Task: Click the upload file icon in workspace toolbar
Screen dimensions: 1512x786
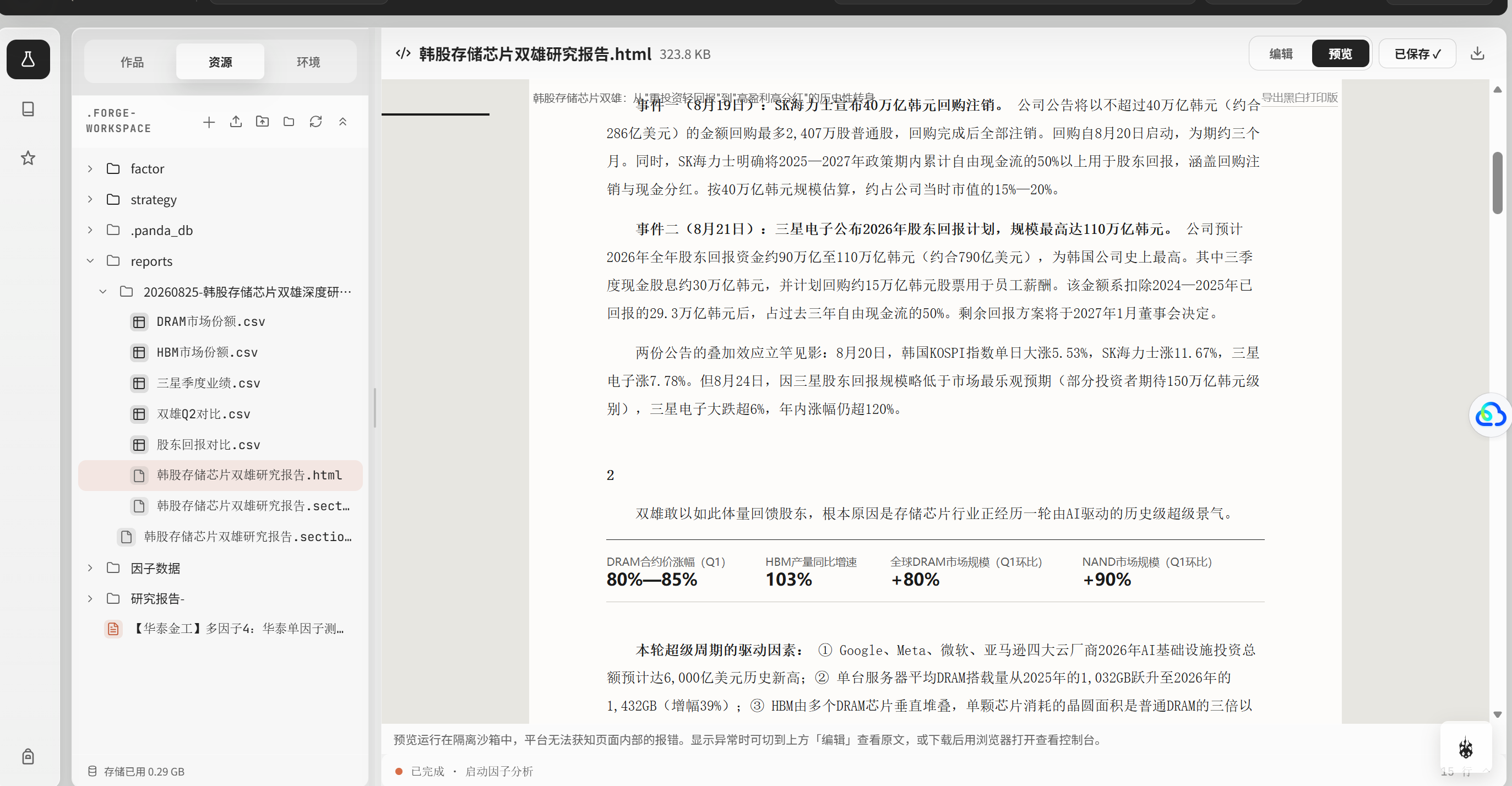Action: tap(236, 122)
